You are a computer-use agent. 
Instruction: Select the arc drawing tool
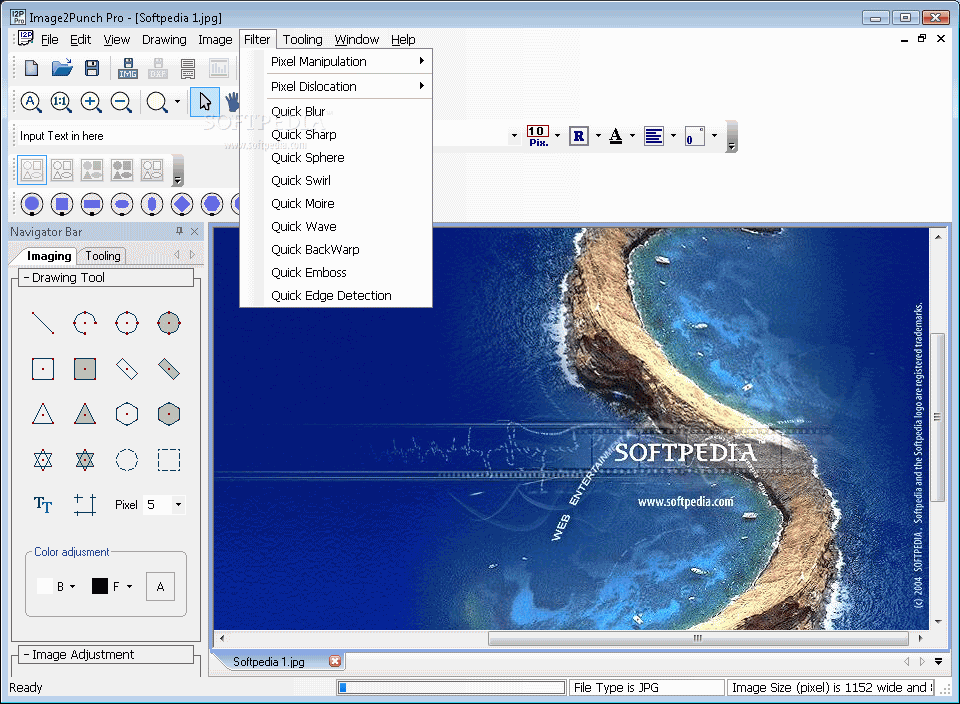click(x=84, y=323)
